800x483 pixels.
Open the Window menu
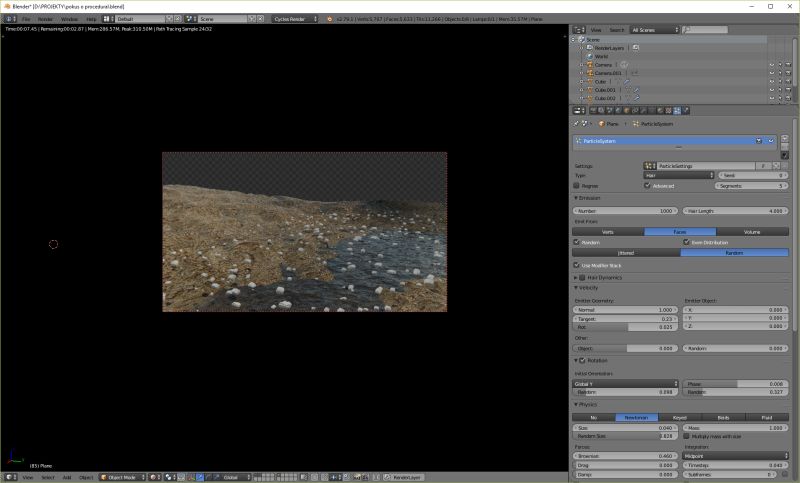(x=69, y=19)
